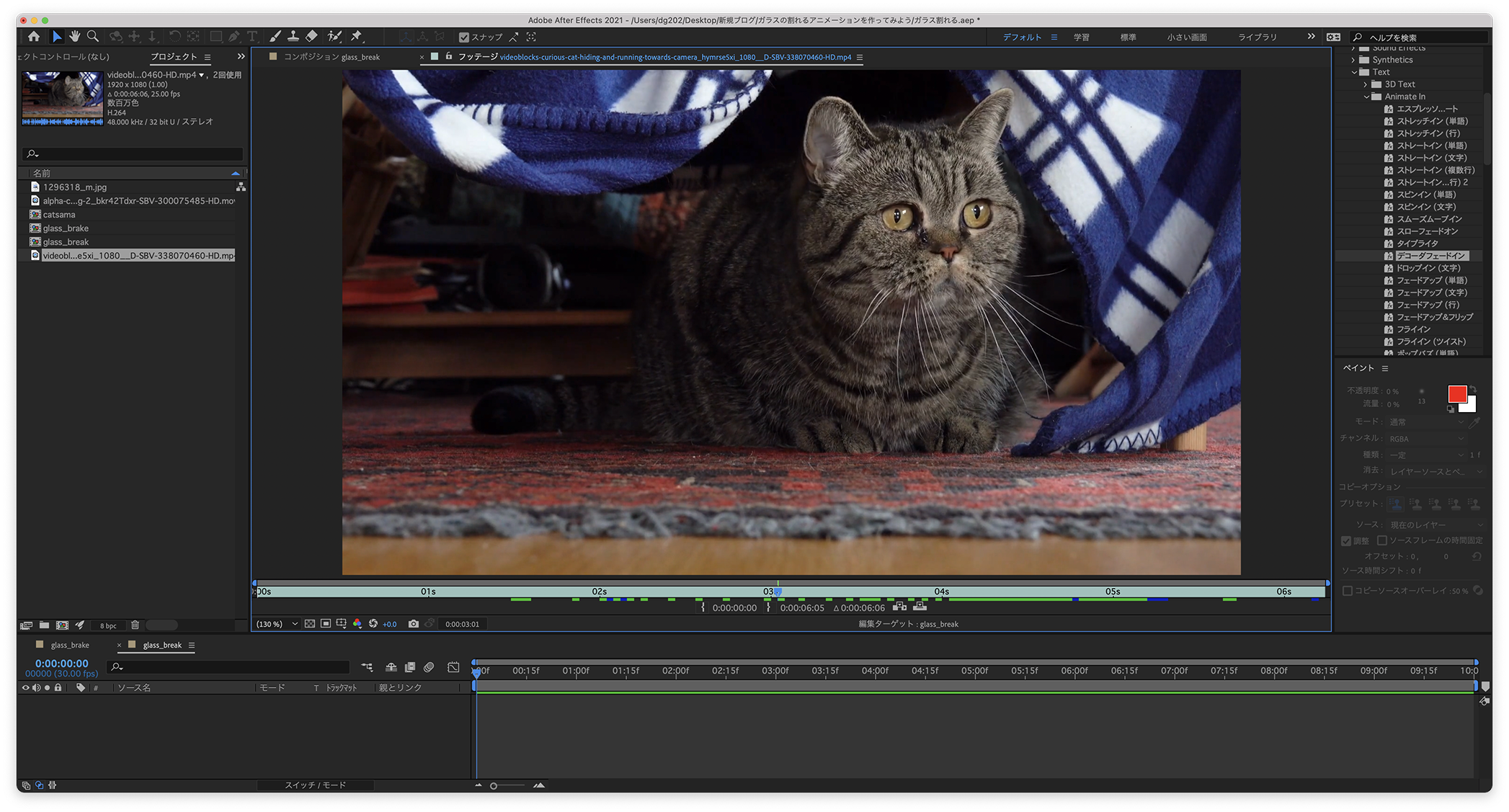The height and width of the screenshot is (812, 1509).
Task: Click the Reset Exposure icon in viewer
Action: [x=373, y=624]
